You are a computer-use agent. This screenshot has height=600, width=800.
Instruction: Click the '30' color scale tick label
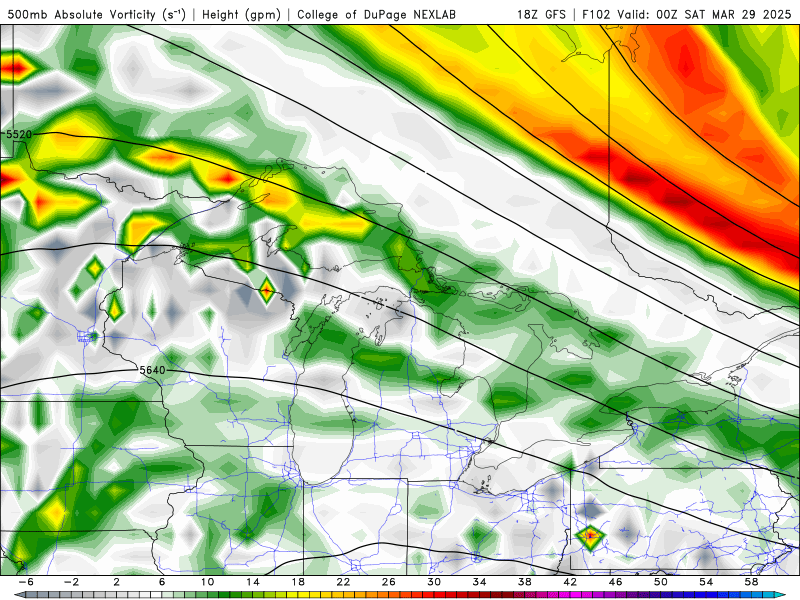(x=434, y=582)
